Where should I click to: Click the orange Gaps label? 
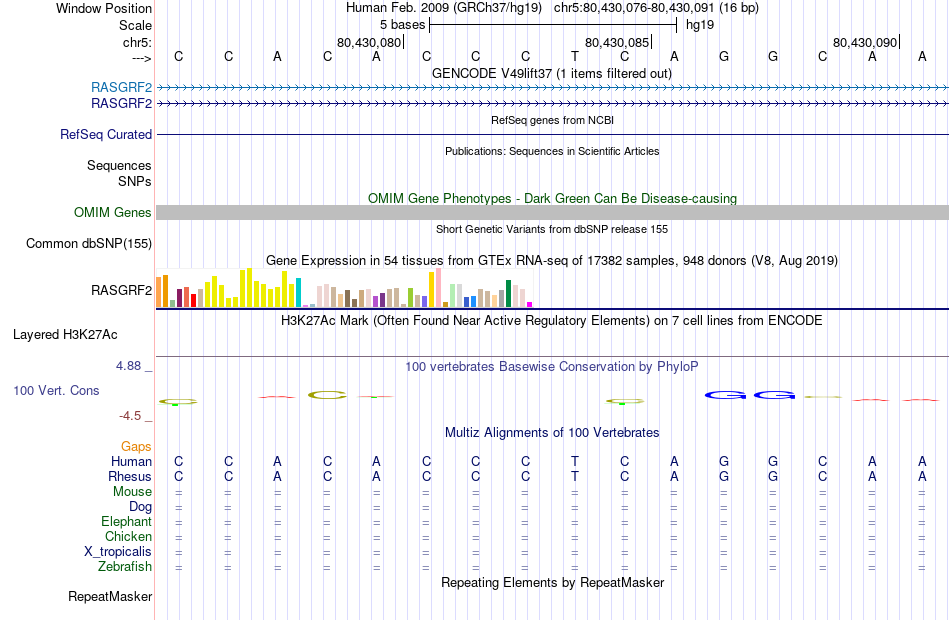pyautogui.click(x=136, y=447)
